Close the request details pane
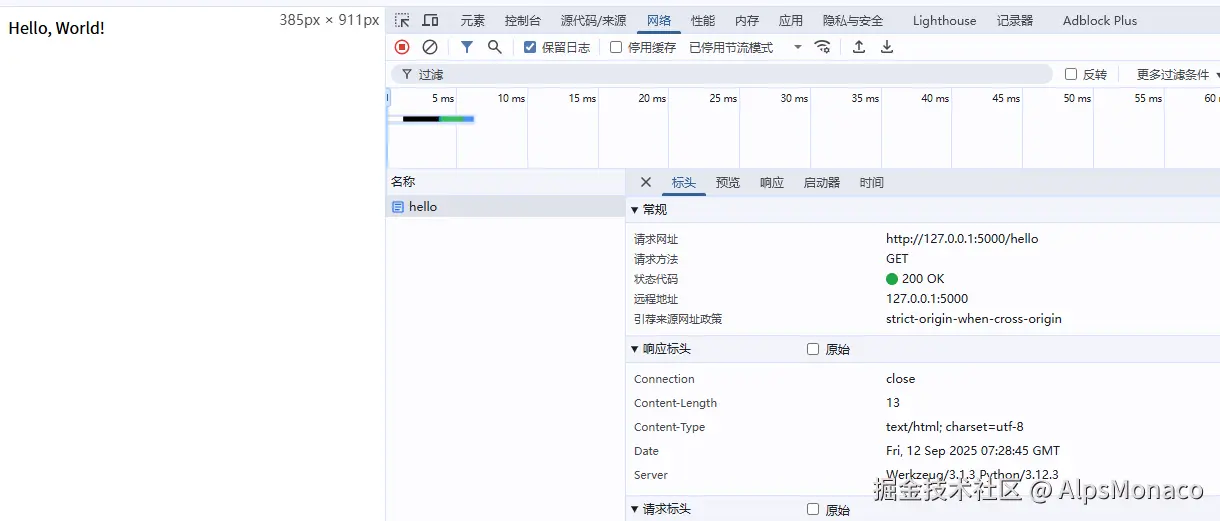Screen dimensions: 1220x521 646,182
